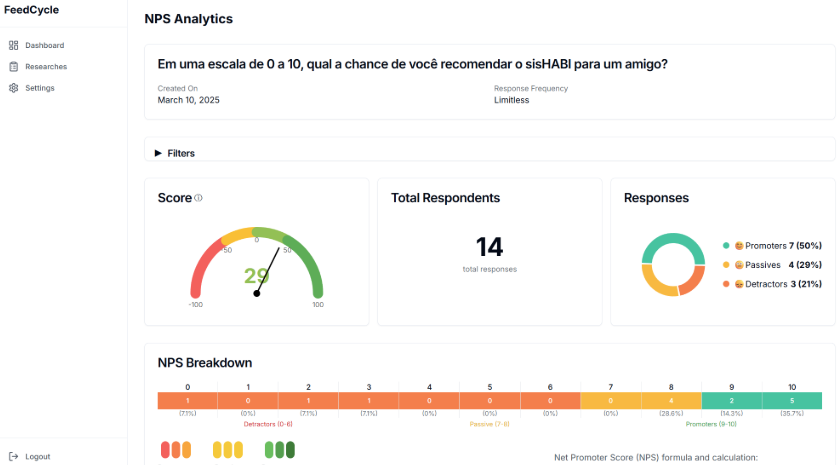Click the orange detractors donut segment

coord(694,282)
